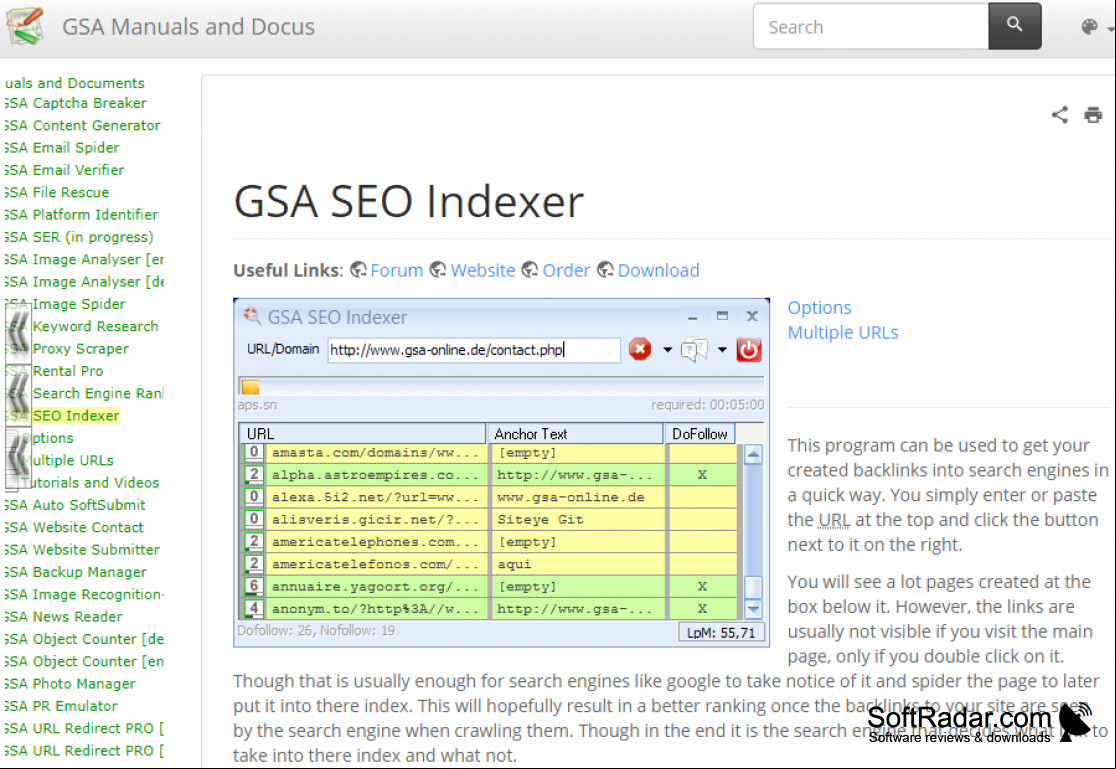The width and height of the screenshot is (1116, 769).
Task: Open GSA File Rescue in the sidebar
Action: (x=56, y=192)
